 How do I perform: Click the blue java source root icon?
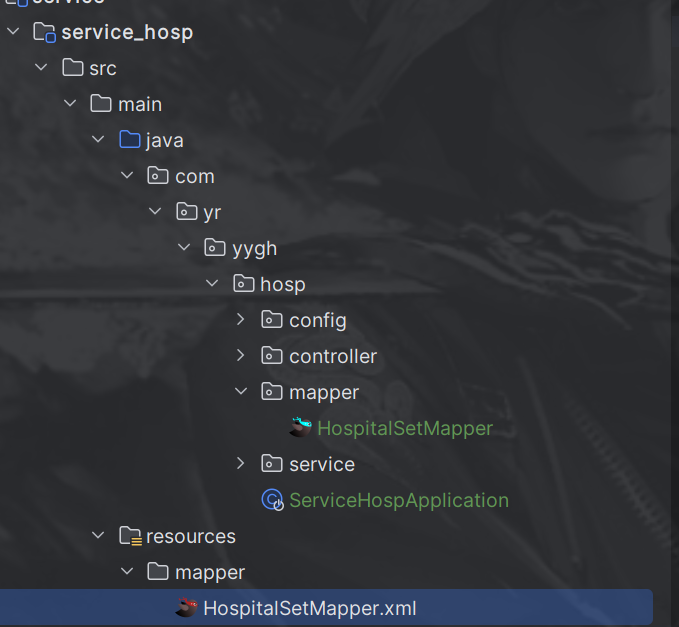(130, 139)
